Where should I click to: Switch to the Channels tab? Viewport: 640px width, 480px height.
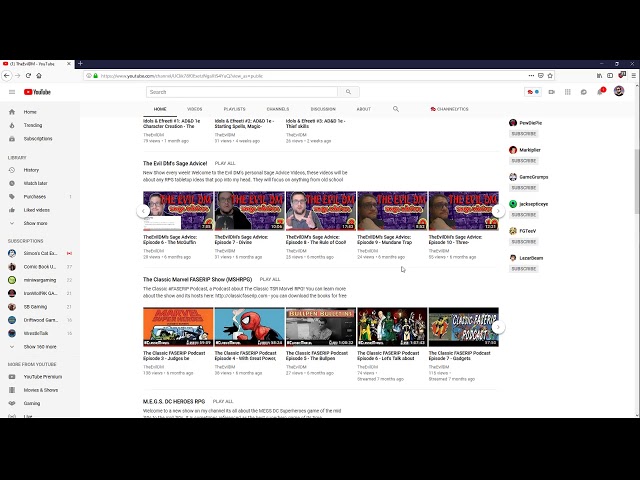point(278,109)
